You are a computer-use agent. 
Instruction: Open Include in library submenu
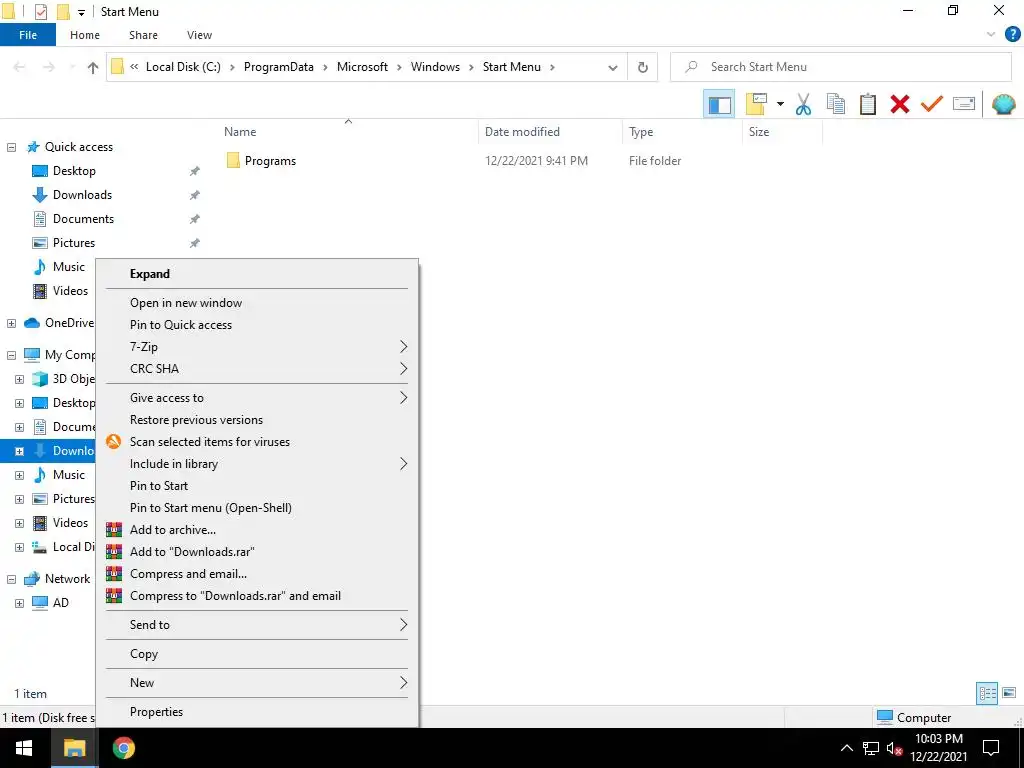257,464
